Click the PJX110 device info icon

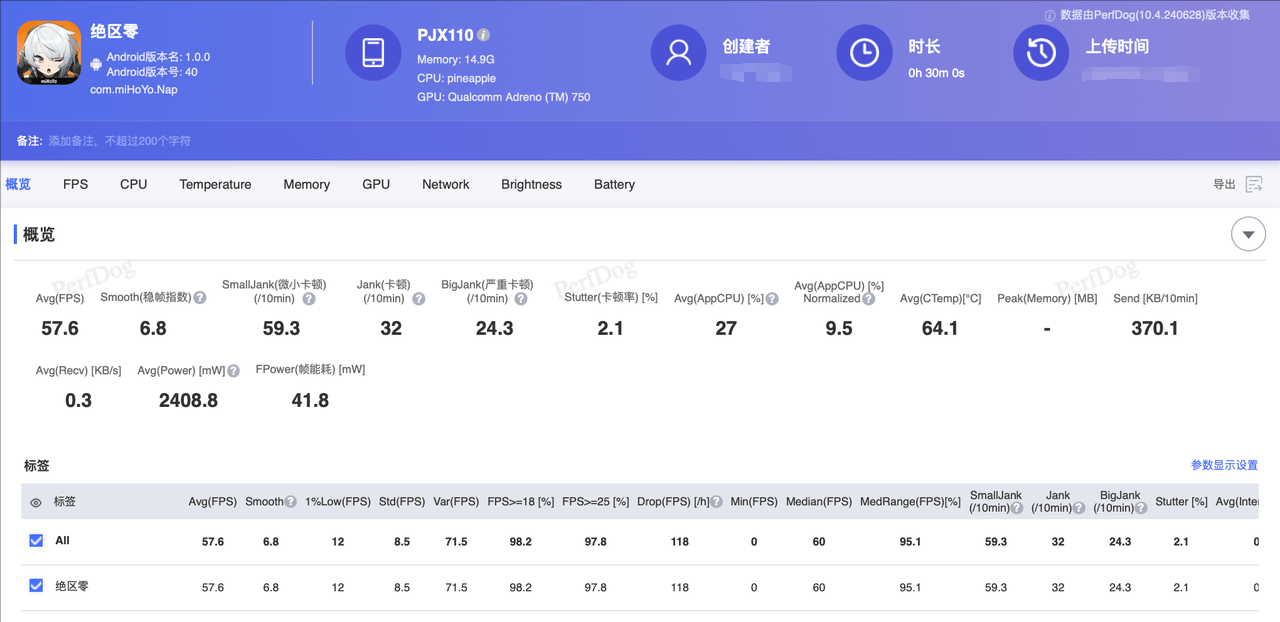pos(484,35)
